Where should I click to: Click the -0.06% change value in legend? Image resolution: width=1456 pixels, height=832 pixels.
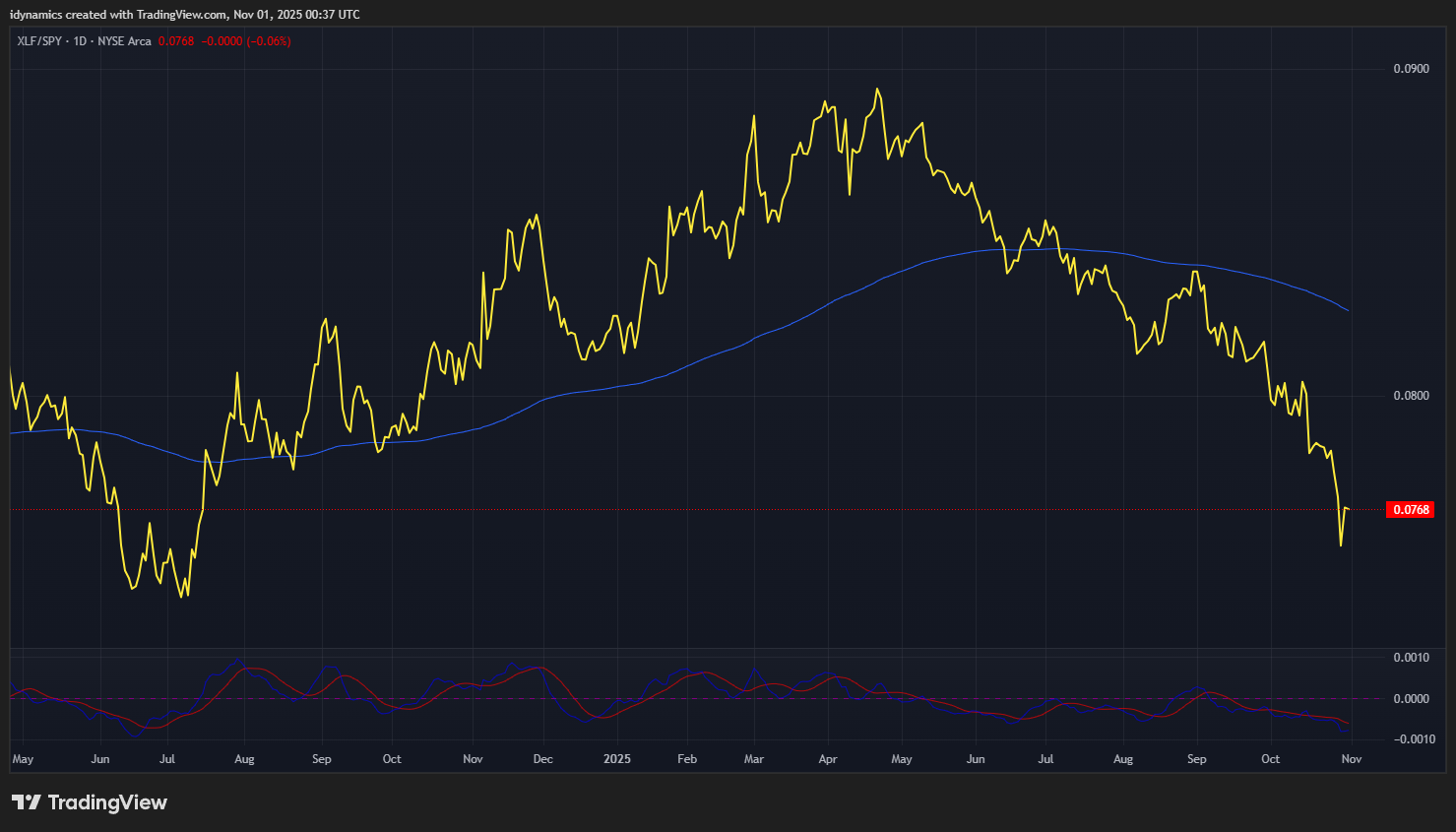[x=269, y=41]
